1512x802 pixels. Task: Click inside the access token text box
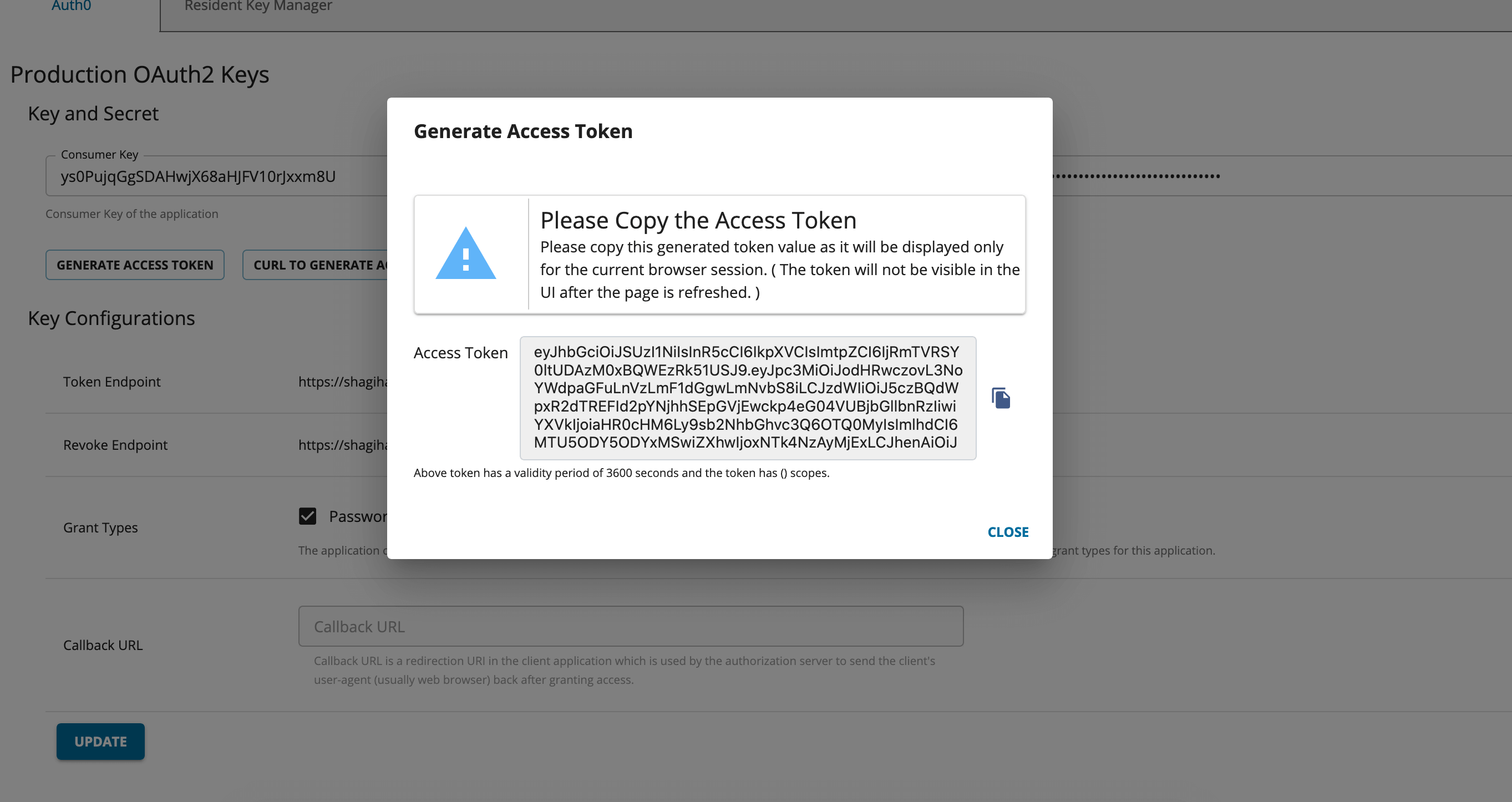(747, 398)
